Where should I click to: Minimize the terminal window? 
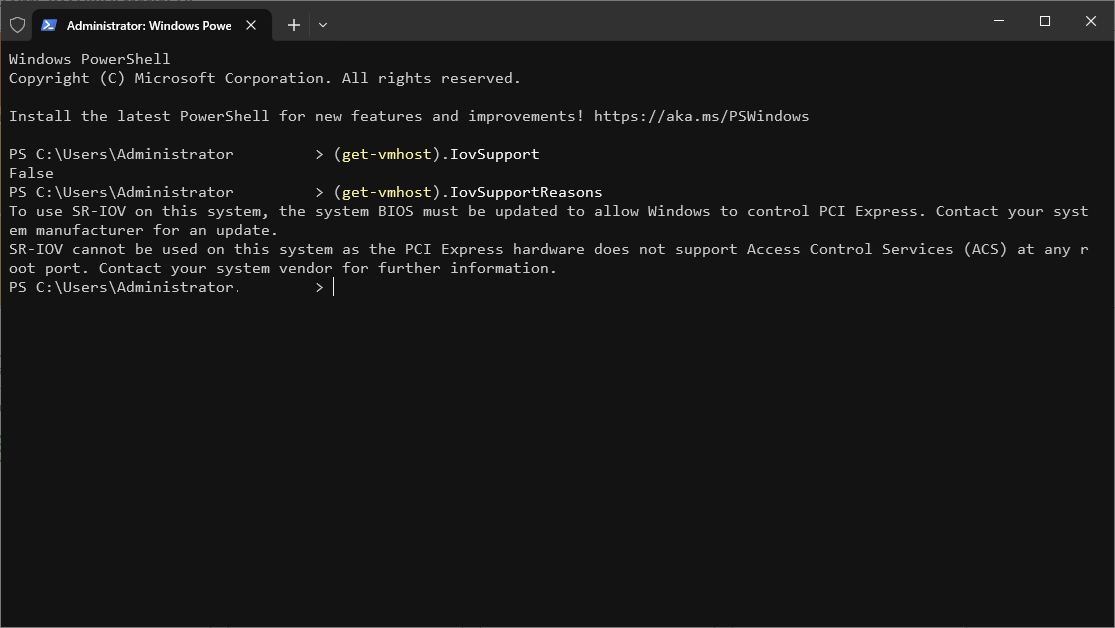tap(999, 21)
